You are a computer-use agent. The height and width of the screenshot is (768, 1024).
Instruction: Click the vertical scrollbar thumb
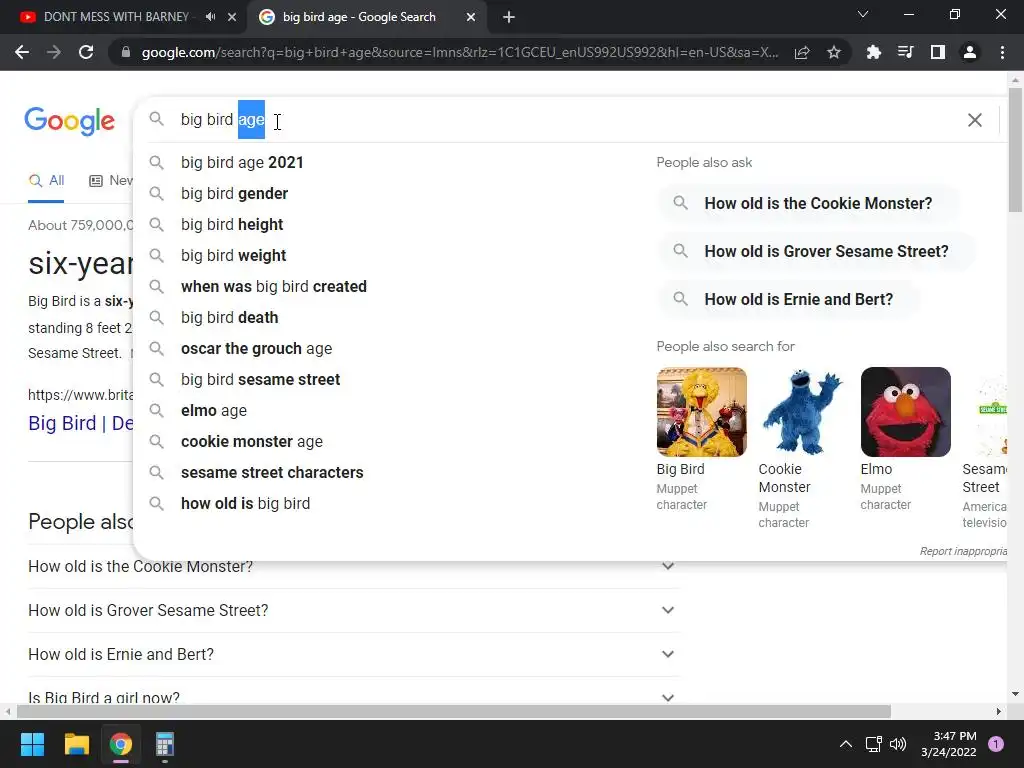pos(1015,150)
